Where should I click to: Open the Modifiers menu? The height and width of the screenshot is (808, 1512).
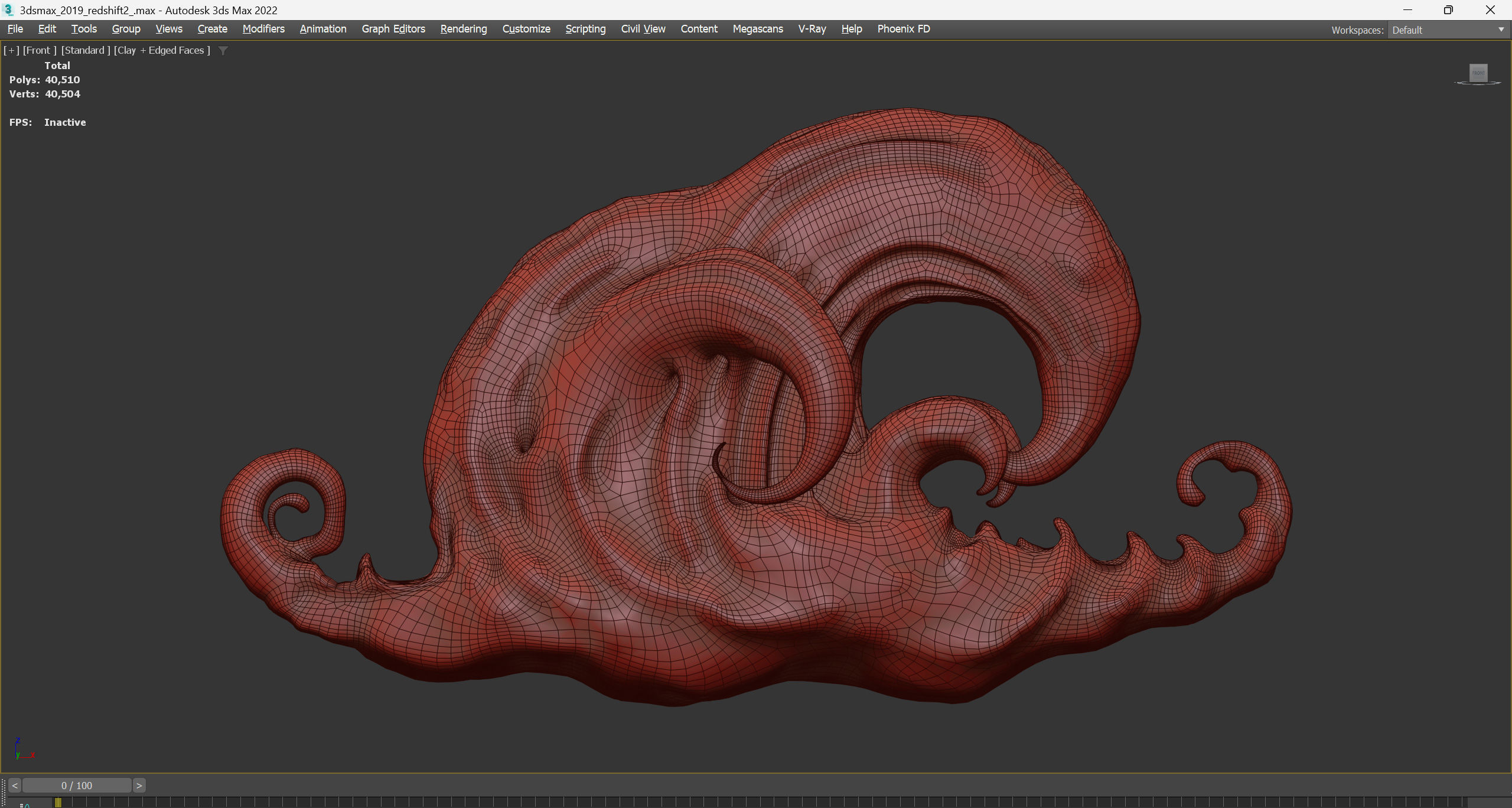click(263, 29)
